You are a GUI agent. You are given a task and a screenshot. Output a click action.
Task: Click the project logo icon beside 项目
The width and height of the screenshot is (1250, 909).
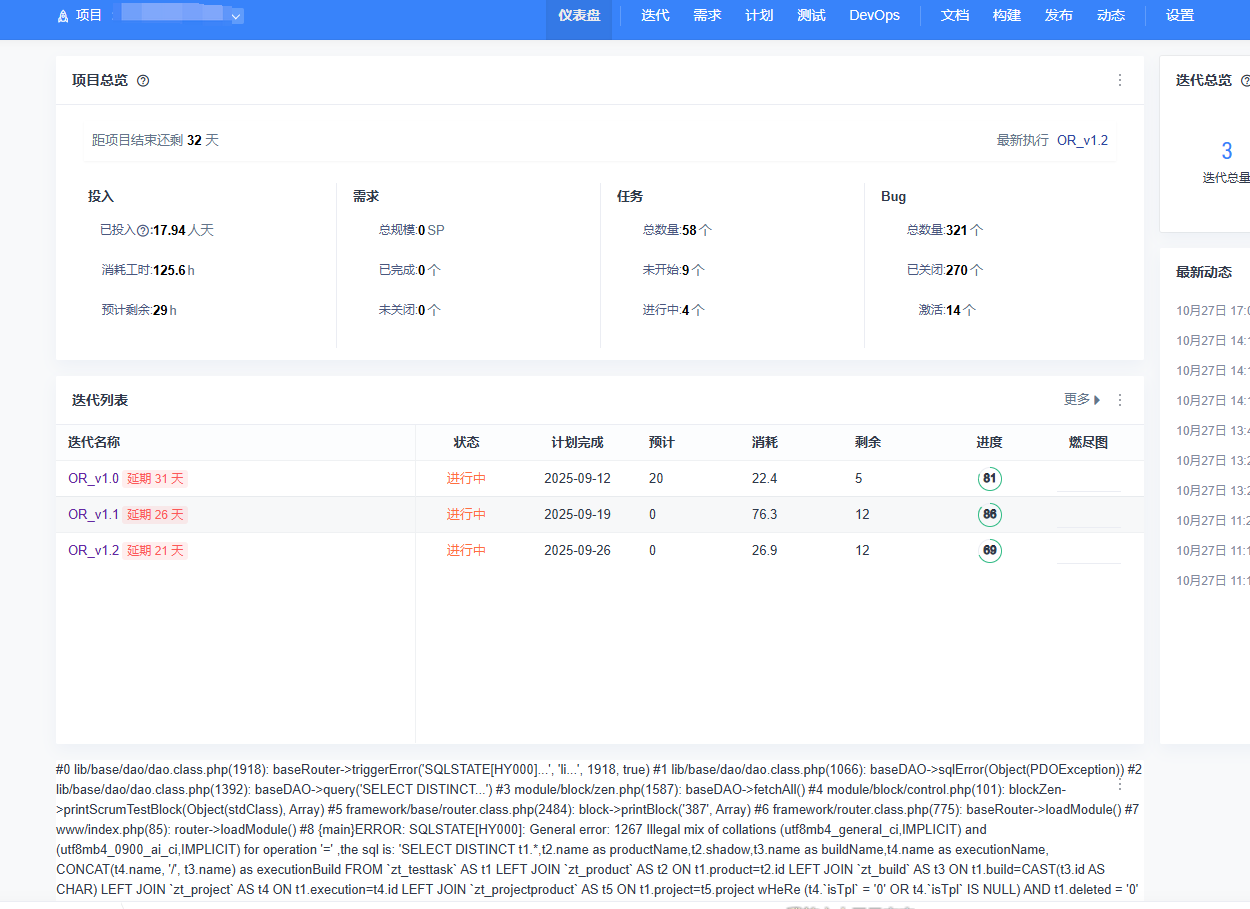63,16
